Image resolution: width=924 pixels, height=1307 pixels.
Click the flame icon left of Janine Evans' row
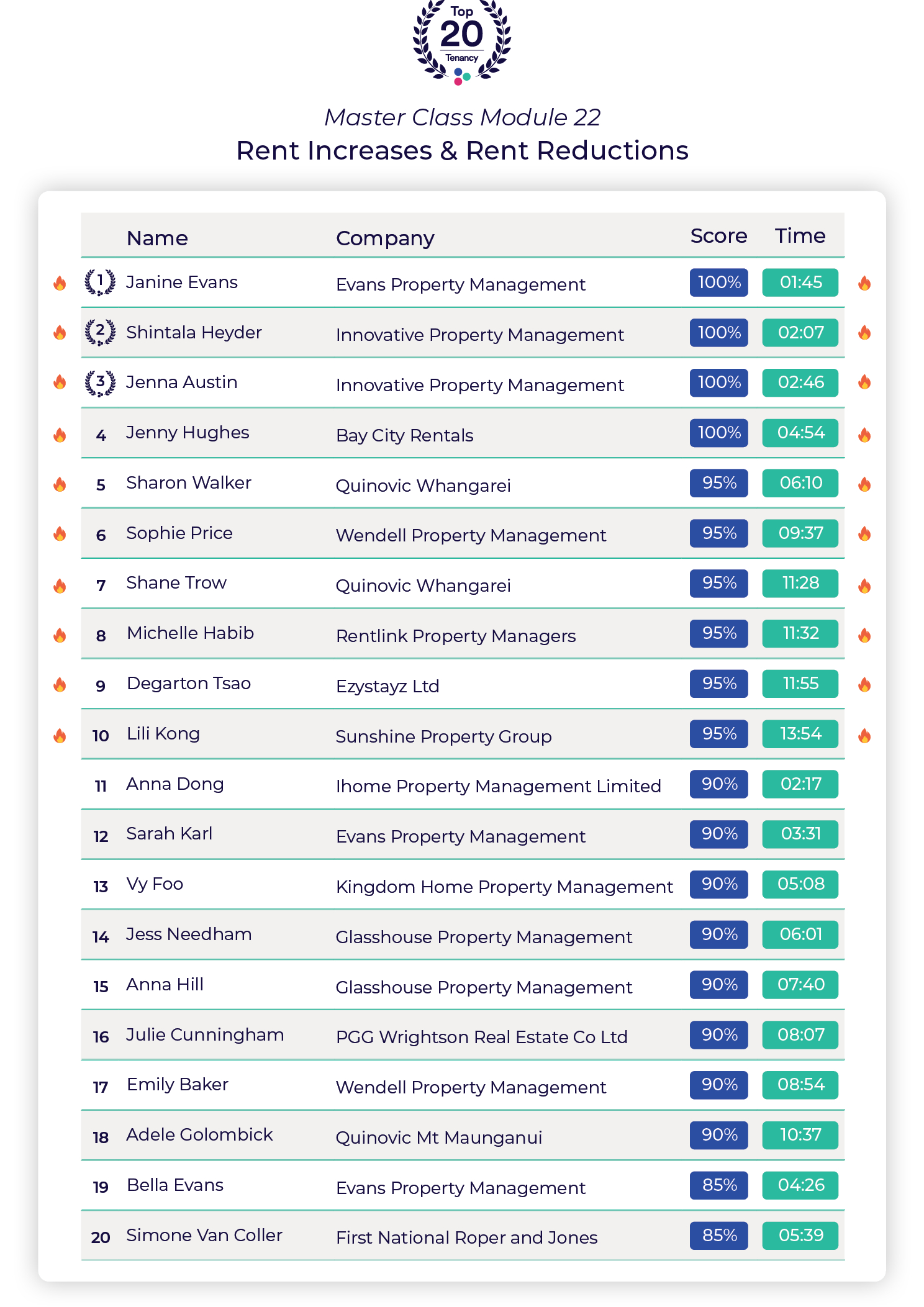60,283
